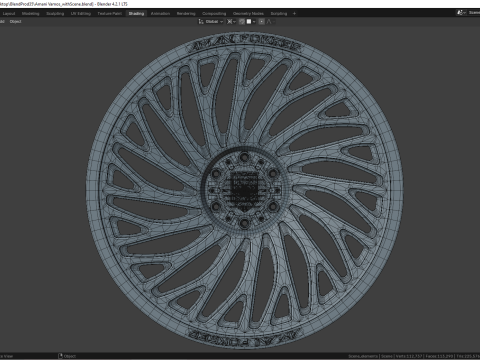
Task: Switch to the Geometry Nodes workspace
Action: click(248, 14)
